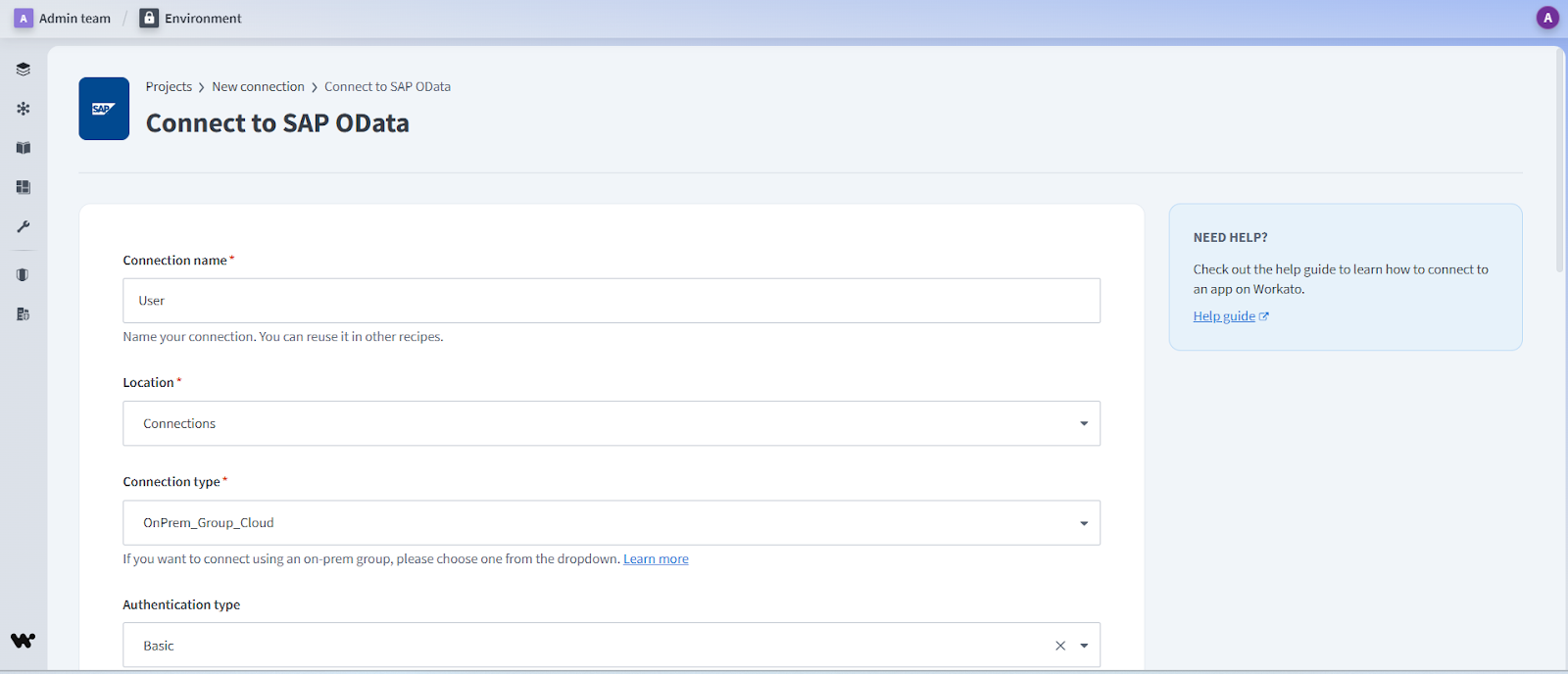This screenshot has height=674, width=1568.
Task: Expand the Connection type dropdown arrow
Action: pos(1084,523)
